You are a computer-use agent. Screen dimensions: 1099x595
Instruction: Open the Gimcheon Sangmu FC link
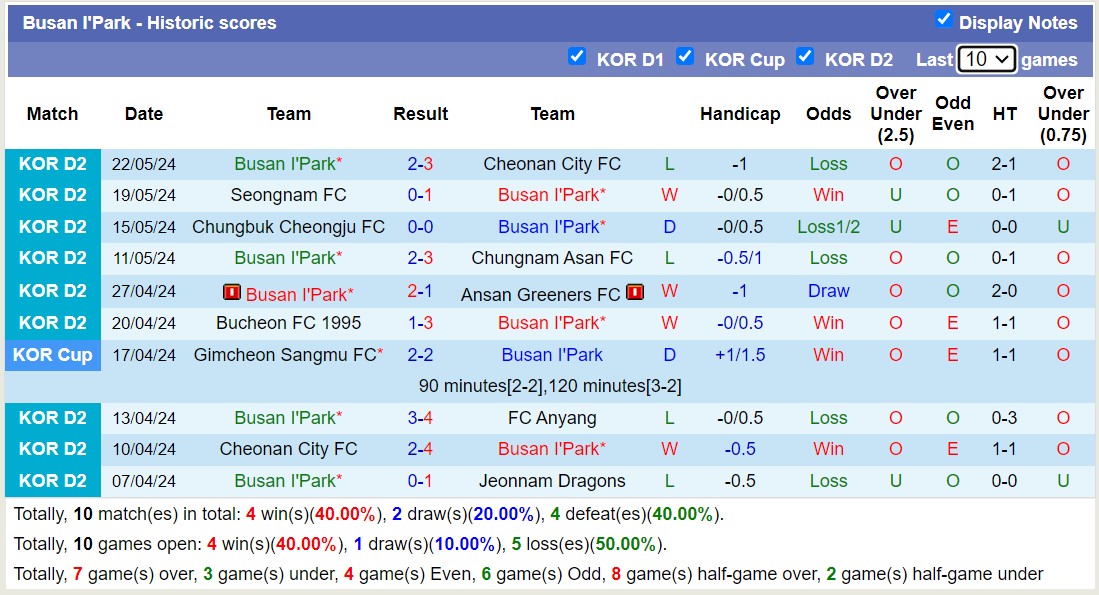click(284, 354)
